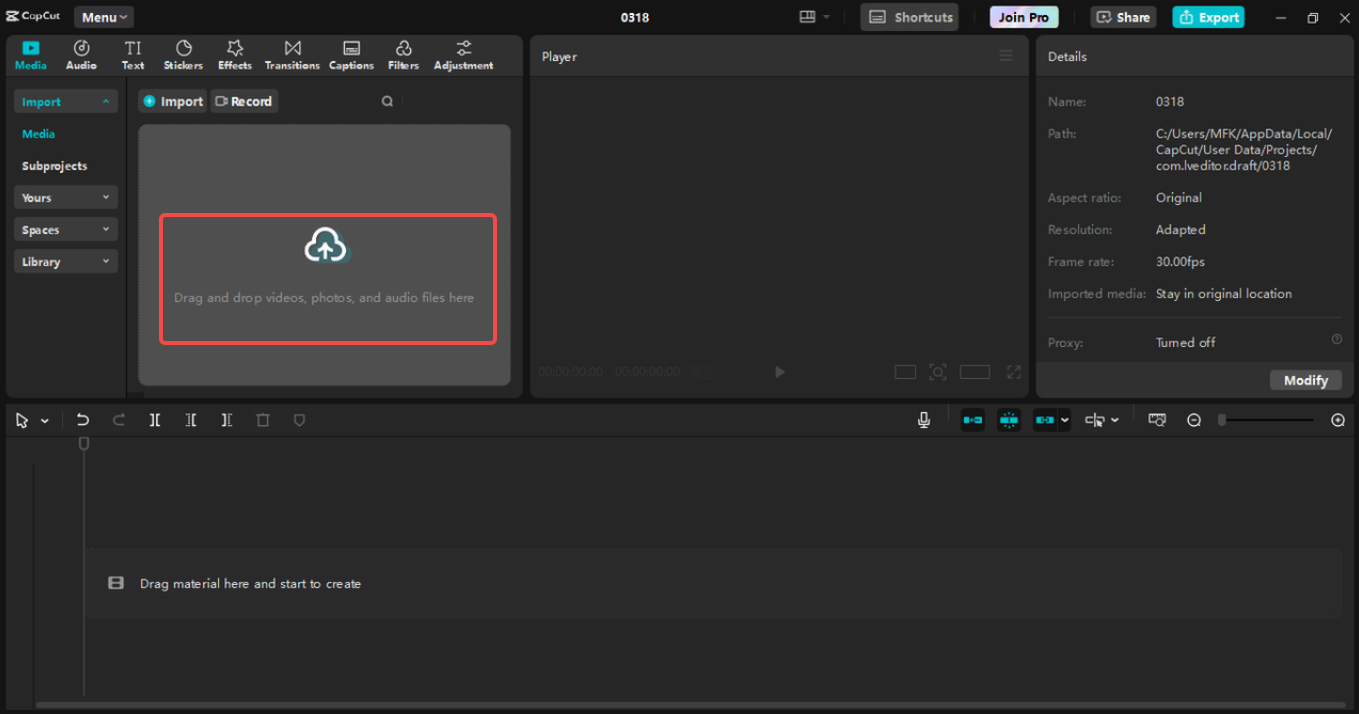Click the microphone voiceover icon
This screenshot has height=714, width=1359.
click(x=924, y=421)
